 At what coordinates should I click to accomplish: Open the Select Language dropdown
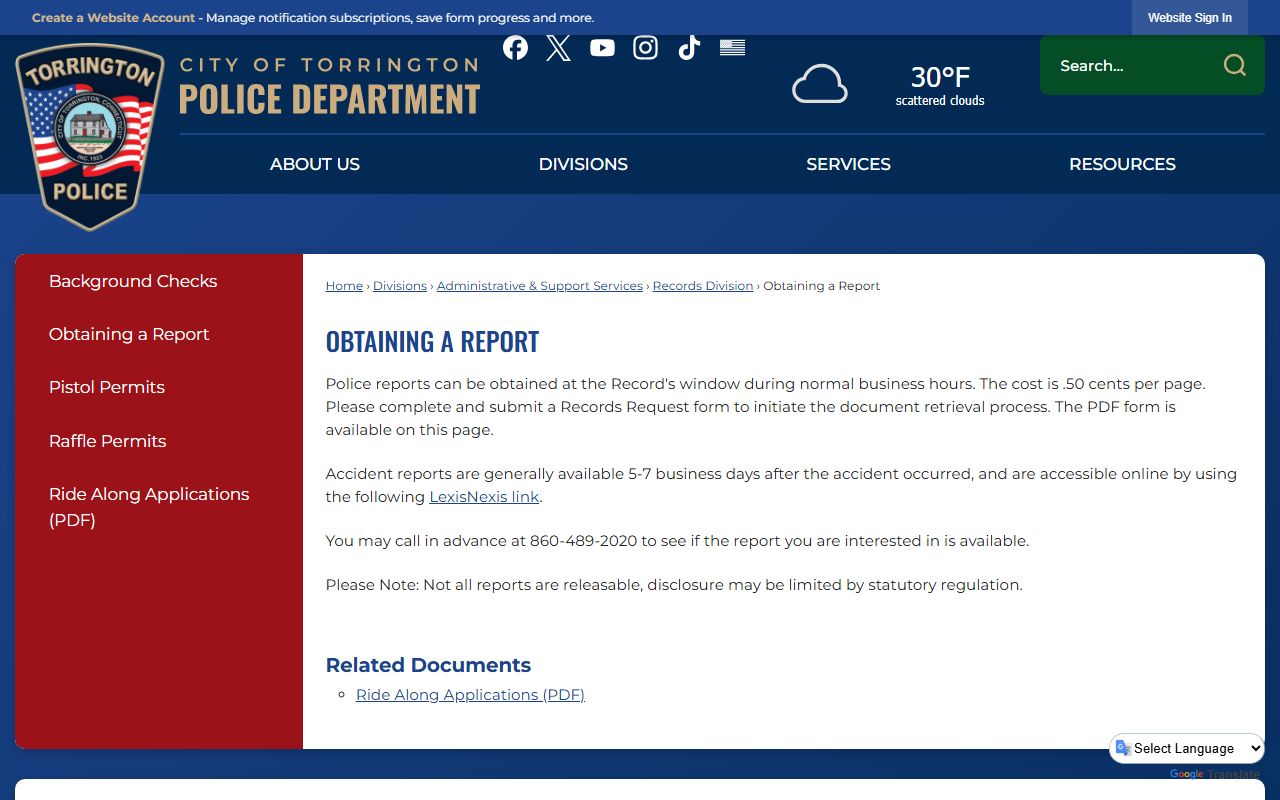point(1187,748)
